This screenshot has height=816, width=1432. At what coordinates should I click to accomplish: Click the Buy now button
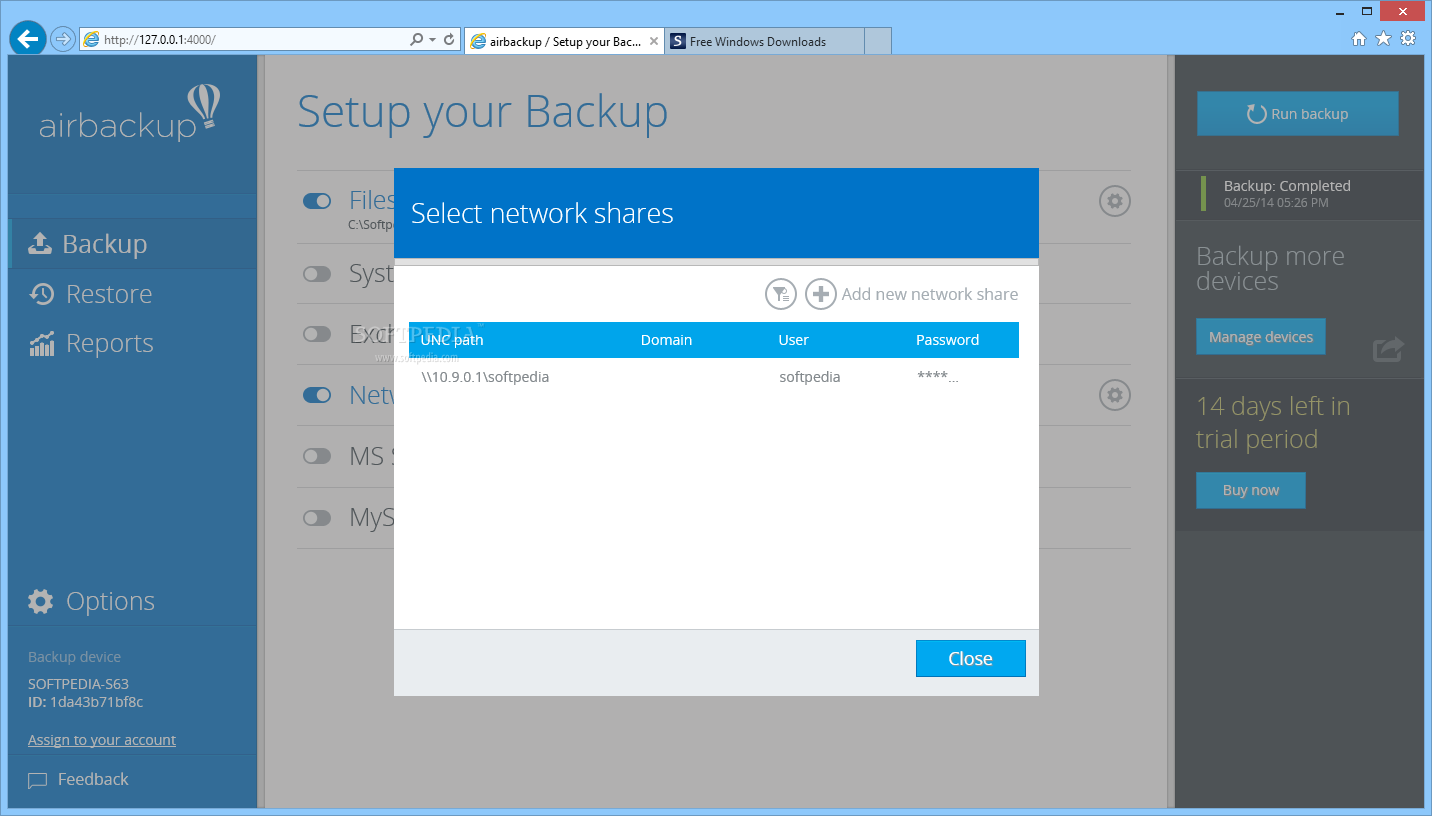click(x=1251, y=490)
